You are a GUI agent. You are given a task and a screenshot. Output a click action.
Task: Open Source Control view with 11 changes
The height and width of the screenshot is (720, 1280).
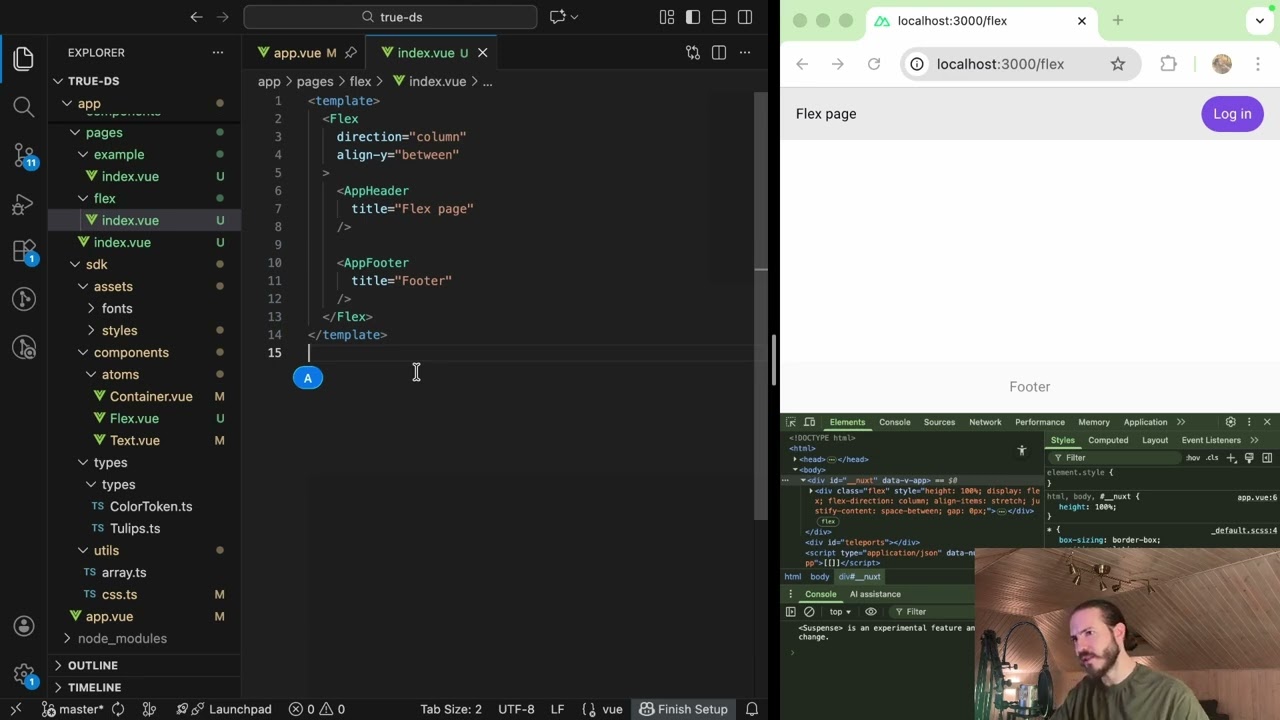click(24, 155)
